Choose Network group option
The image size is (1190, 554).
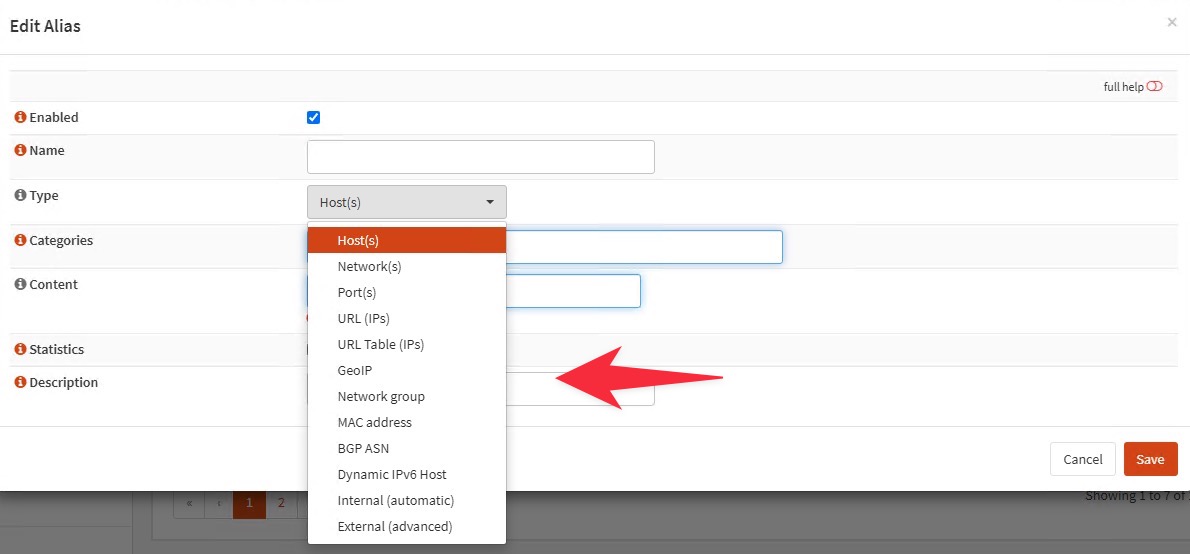coord(407,396)
